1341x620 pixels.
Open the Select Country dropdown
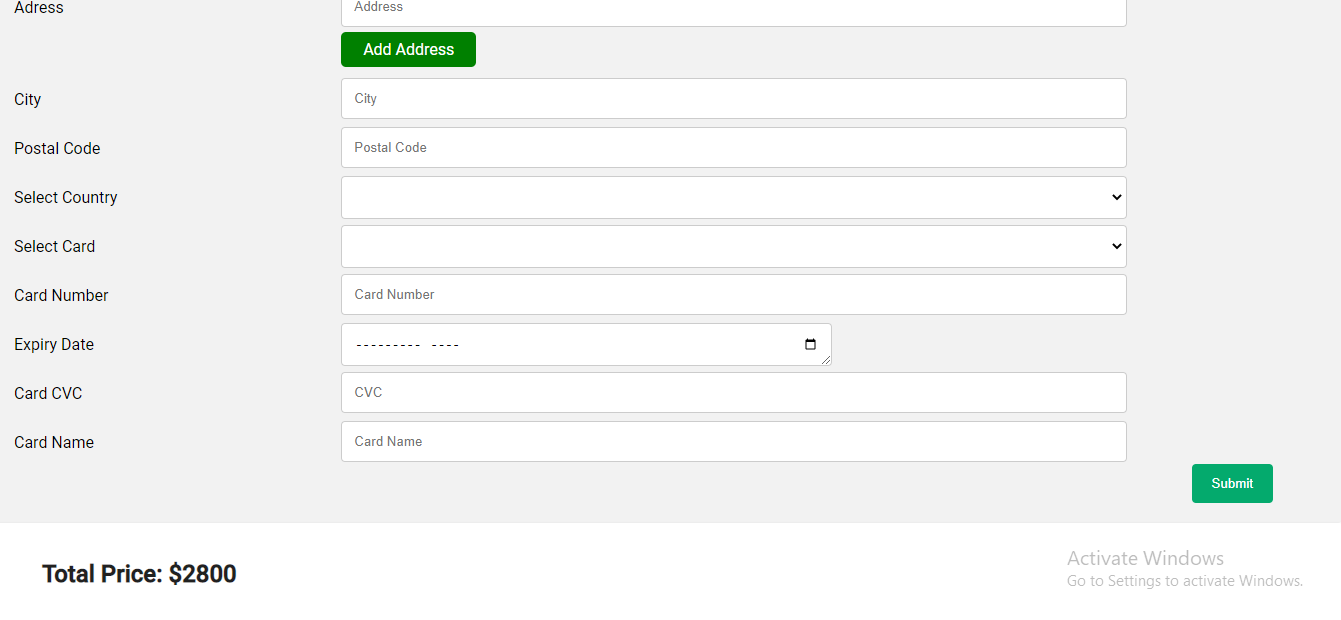(734, 197)
